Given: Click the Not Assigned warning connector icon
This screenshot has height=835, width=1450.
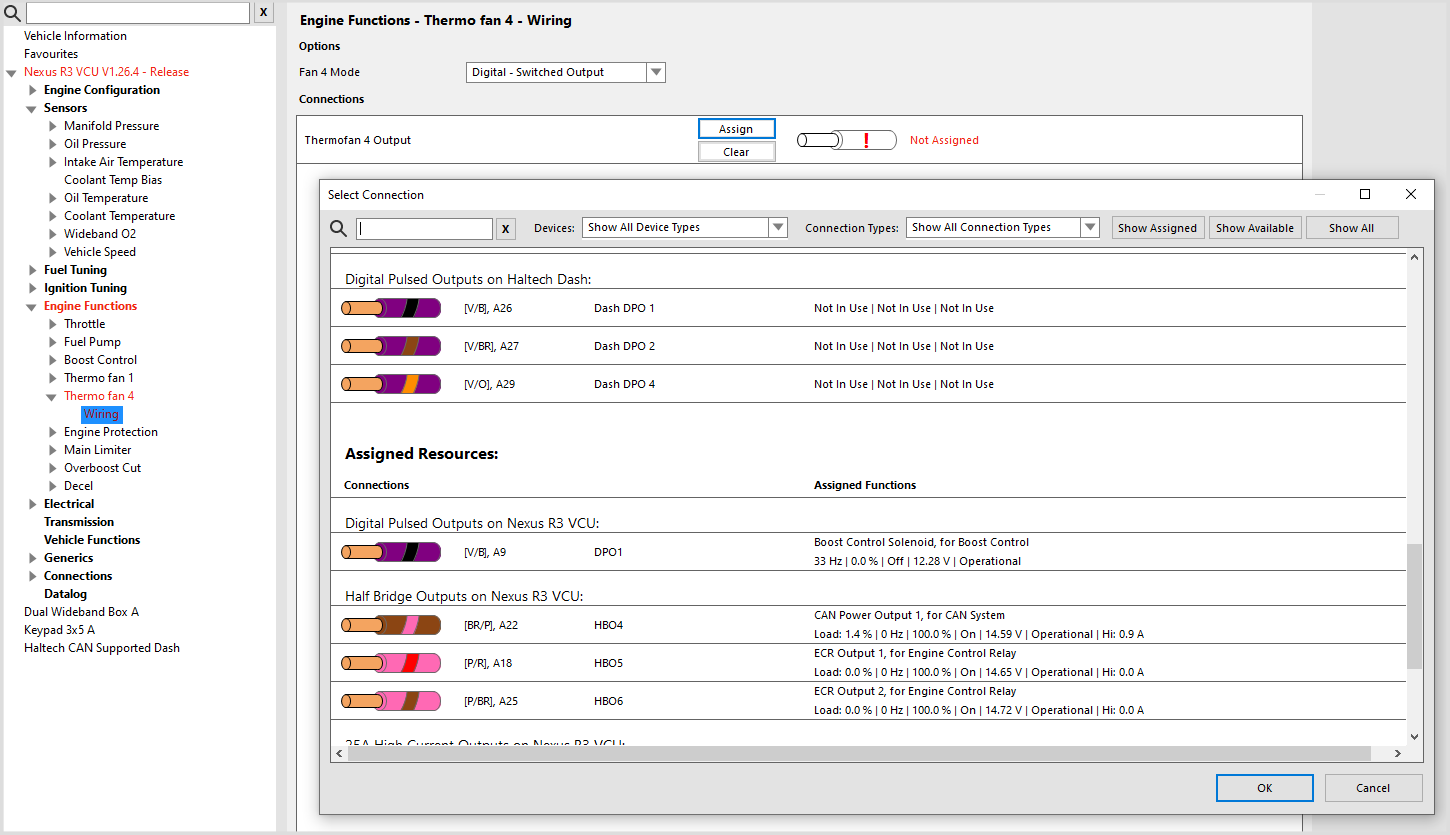Looking at the screenshot, I should 846,141.
